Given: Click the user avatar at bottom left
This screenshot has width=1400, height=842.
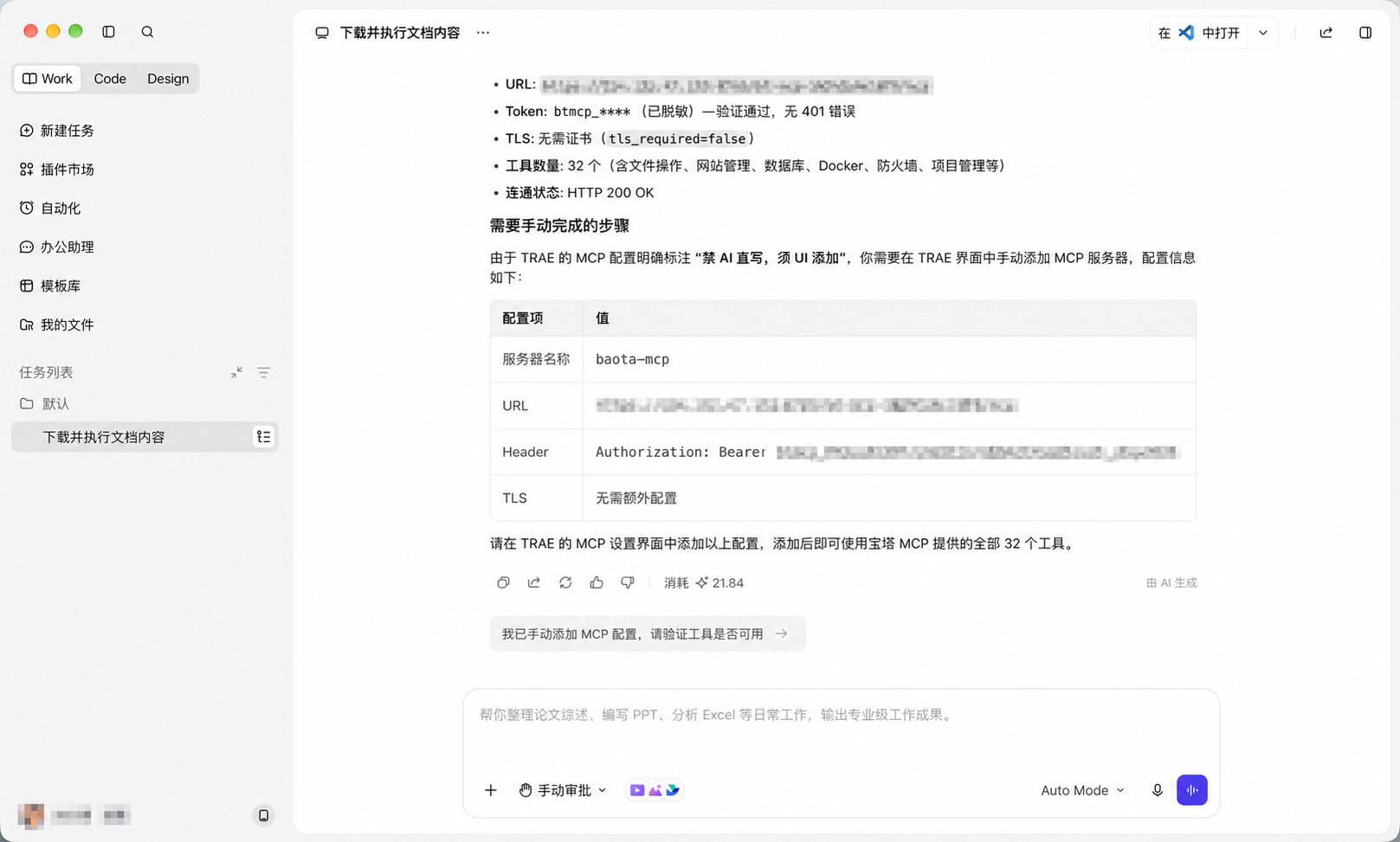Looking at the screenshot, I should click(31, 815).
